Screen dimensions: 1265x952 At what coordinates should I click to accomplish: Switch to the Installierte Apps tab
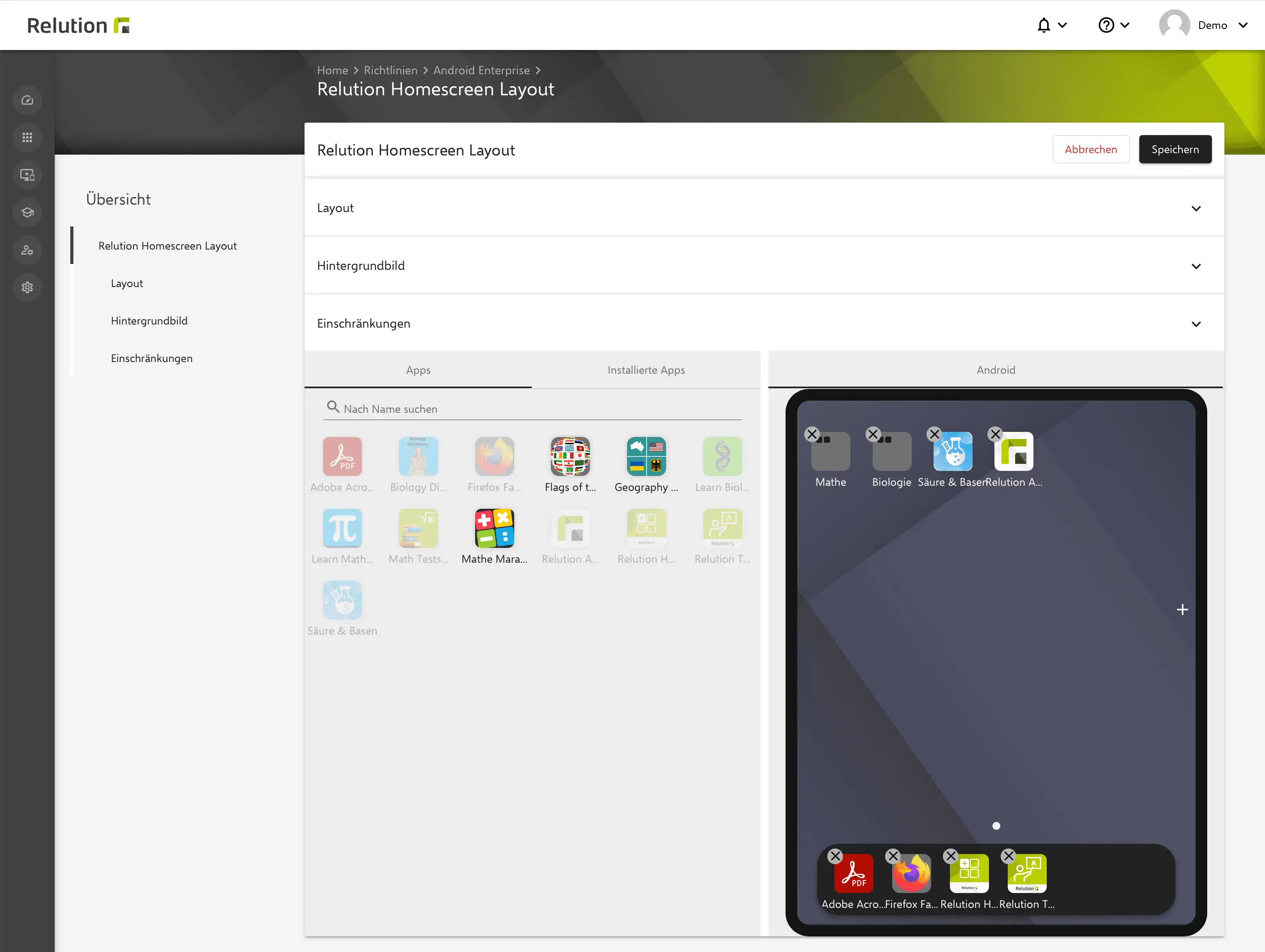coord(646,370)
